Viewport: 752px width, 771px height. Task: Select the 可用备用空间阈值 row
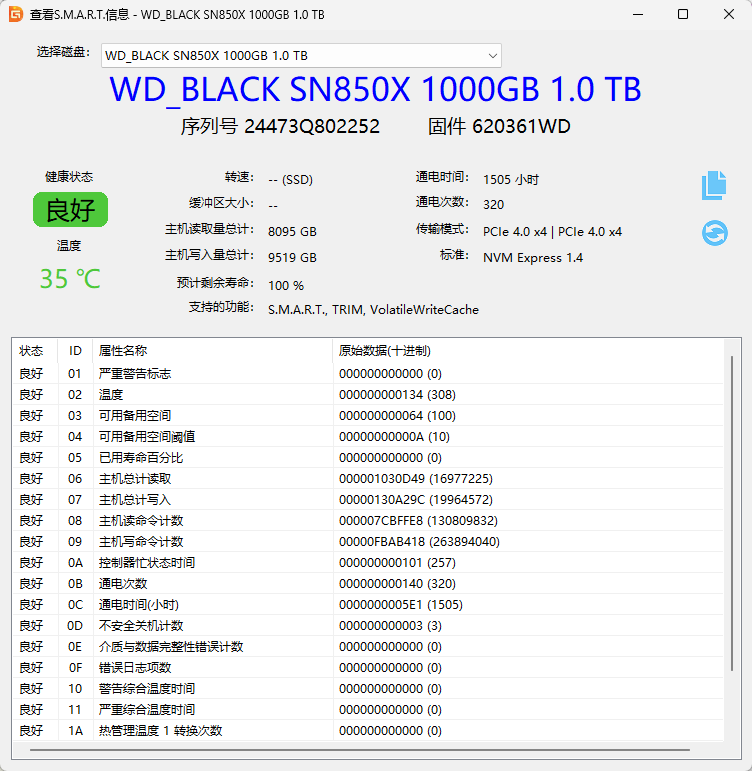click(368, 437)
